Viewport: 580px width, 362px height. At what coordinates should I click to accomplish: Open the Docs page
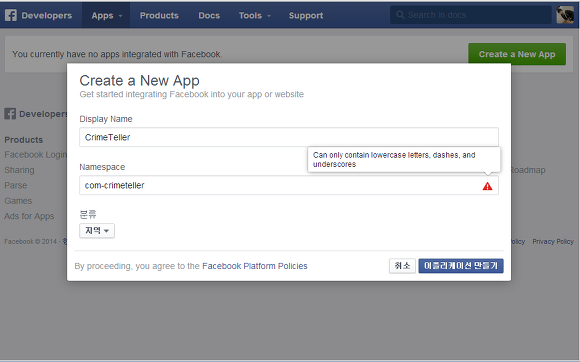[x=209, y=16]
